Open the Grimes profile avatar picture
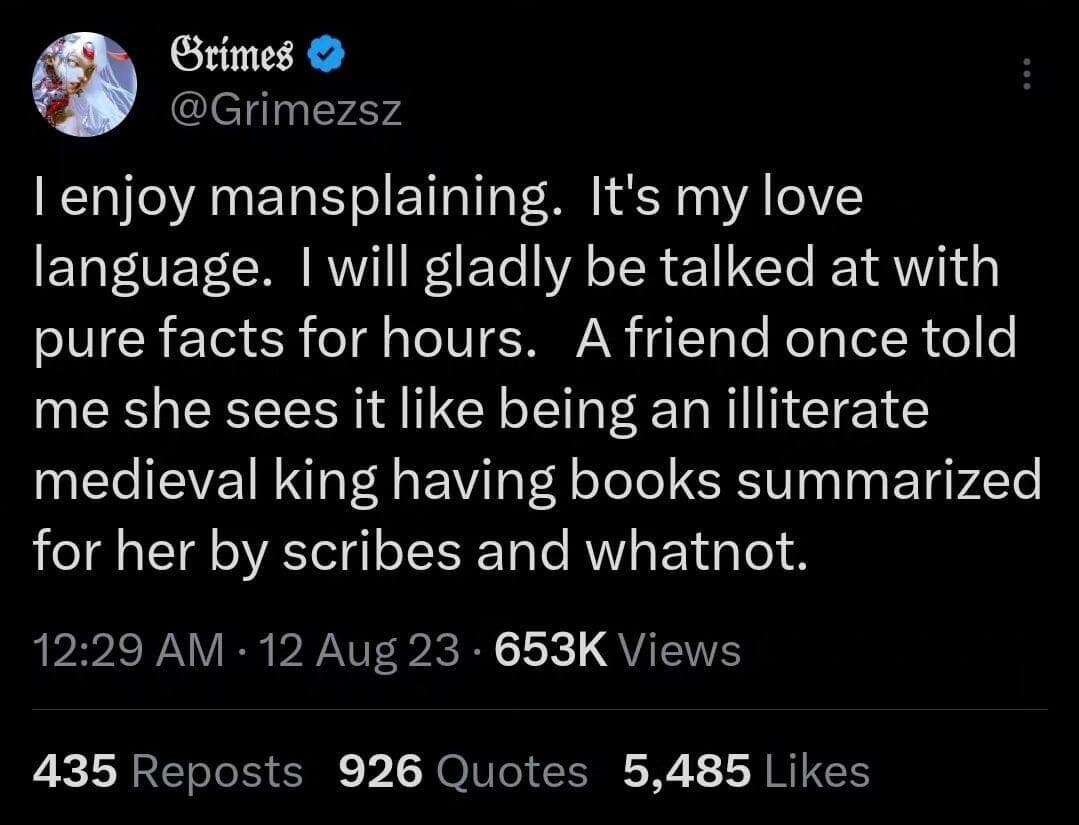Image resolution: width=1079 pixels, height=825 pixels. (x=84, y=84)
